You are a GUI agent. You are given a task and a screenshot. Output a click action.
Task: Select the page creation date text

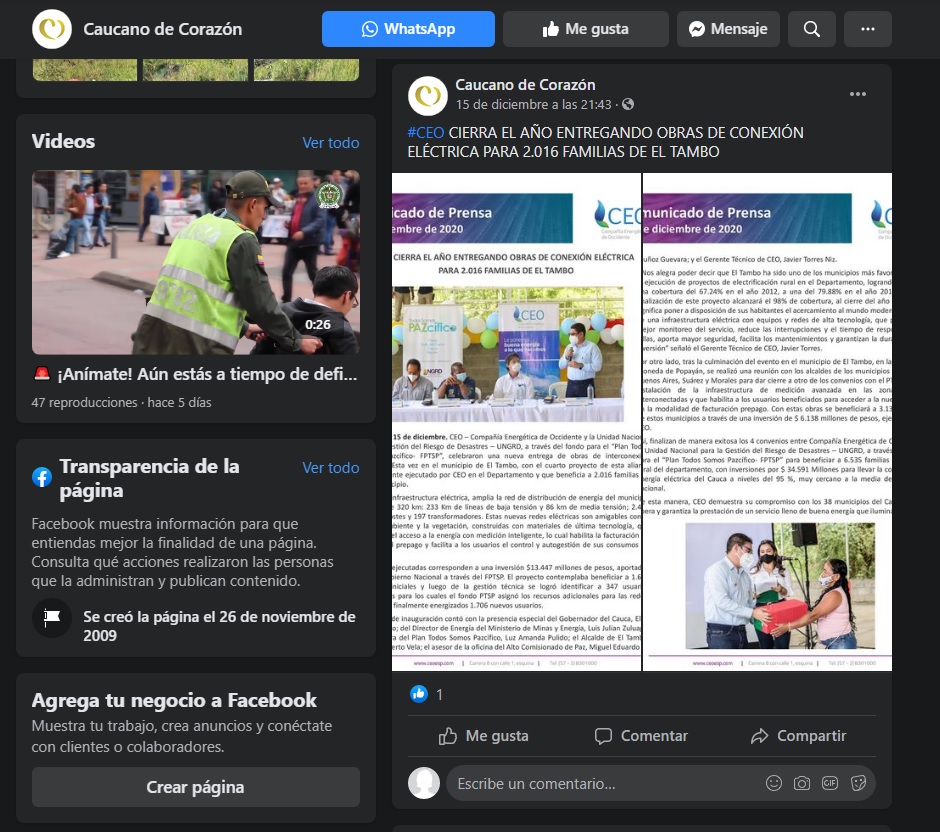coord(219,626)
